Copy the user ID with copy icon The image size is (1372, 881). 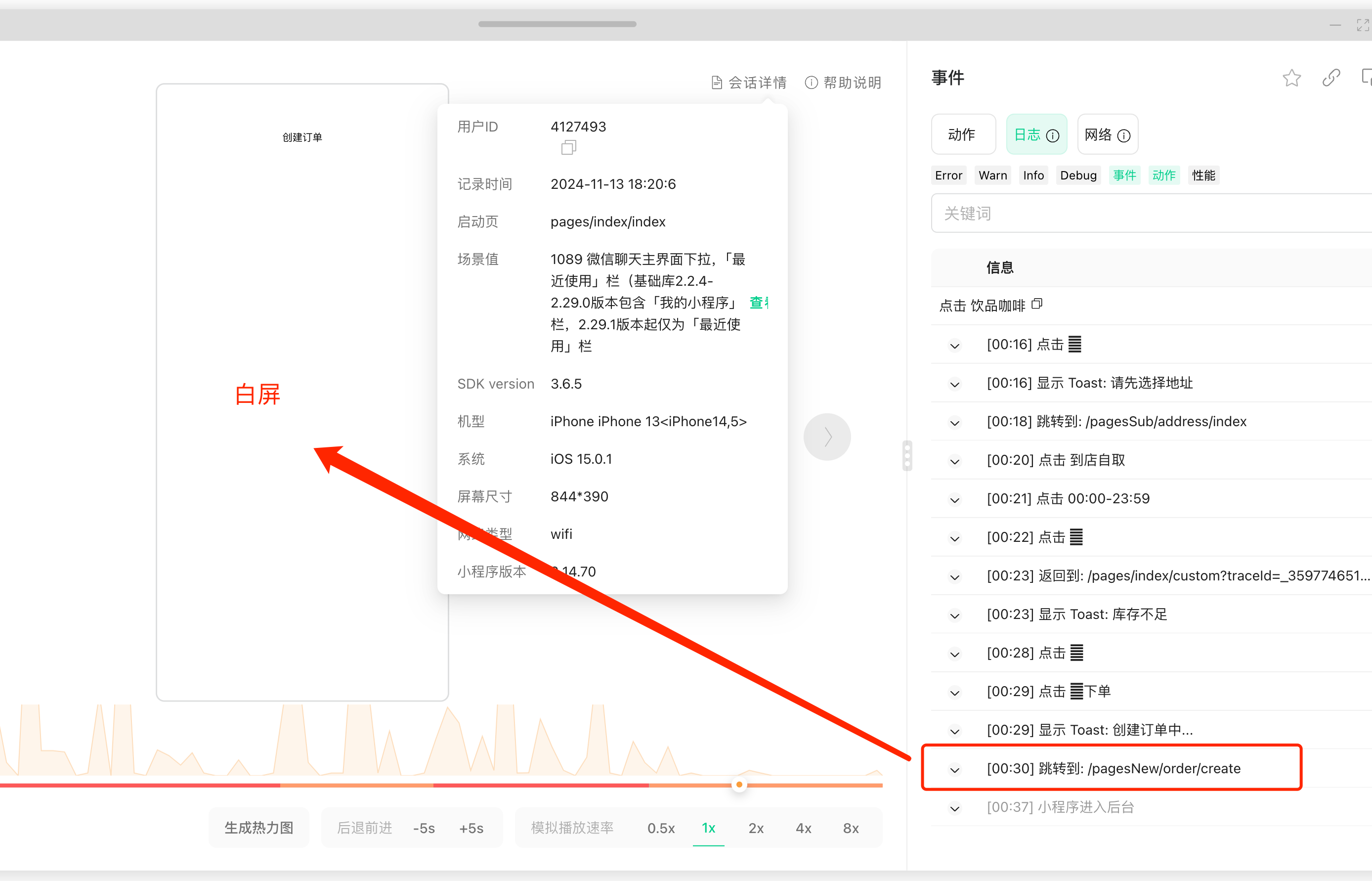coord(568,148)
